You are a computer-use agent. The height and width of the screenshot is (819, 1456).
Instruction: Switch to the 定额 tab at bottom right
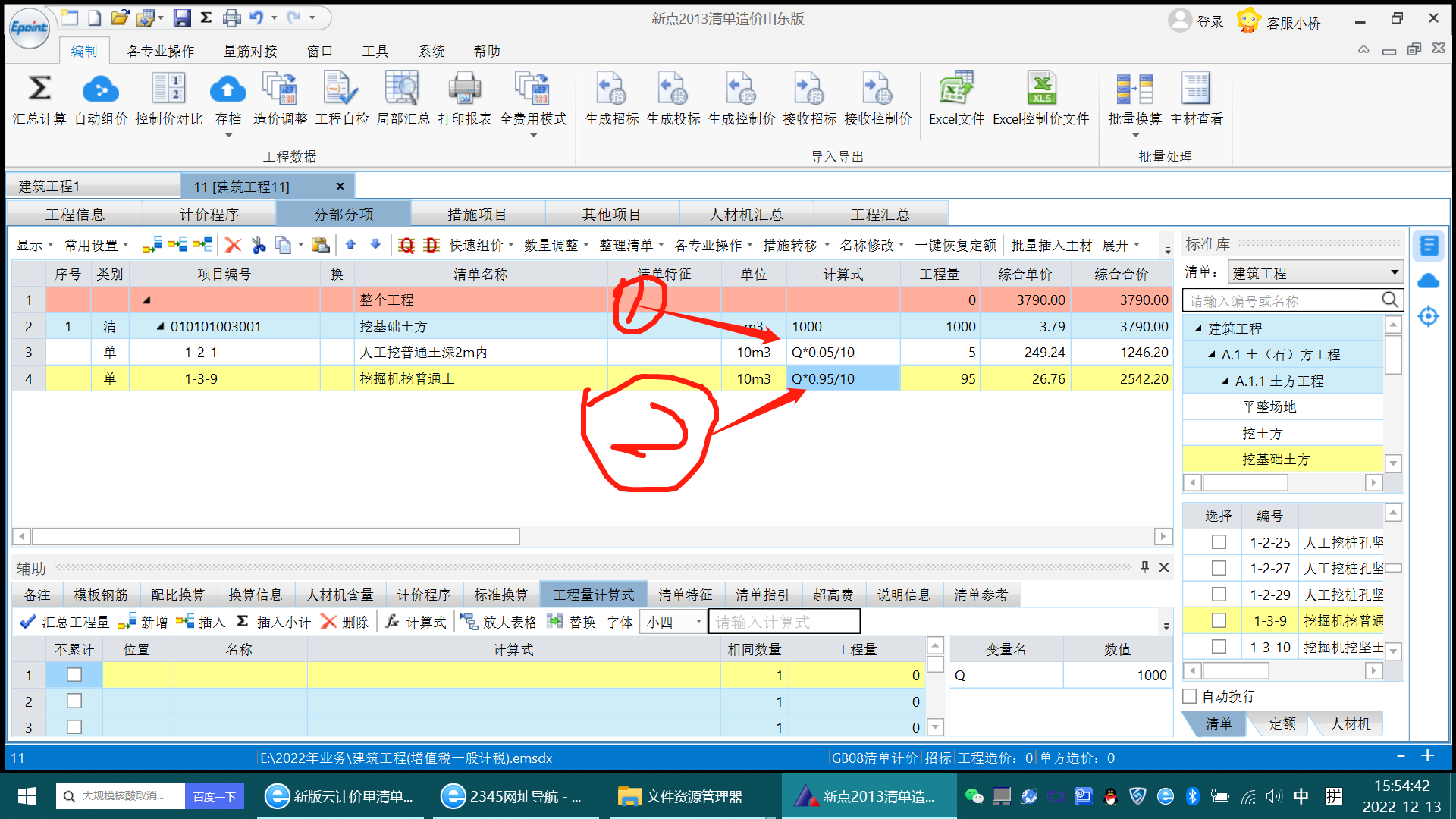1282,723
